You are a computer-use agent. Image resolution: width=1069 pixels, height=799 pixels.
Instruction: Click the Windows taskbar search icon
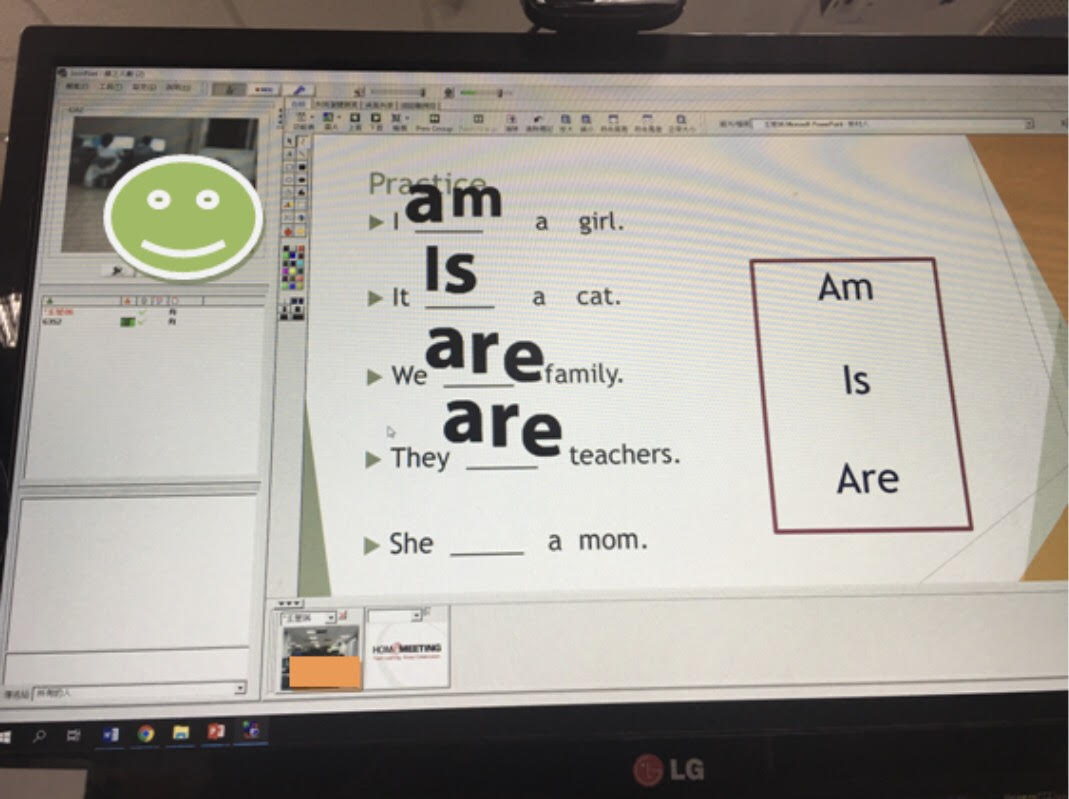(40, 735)
